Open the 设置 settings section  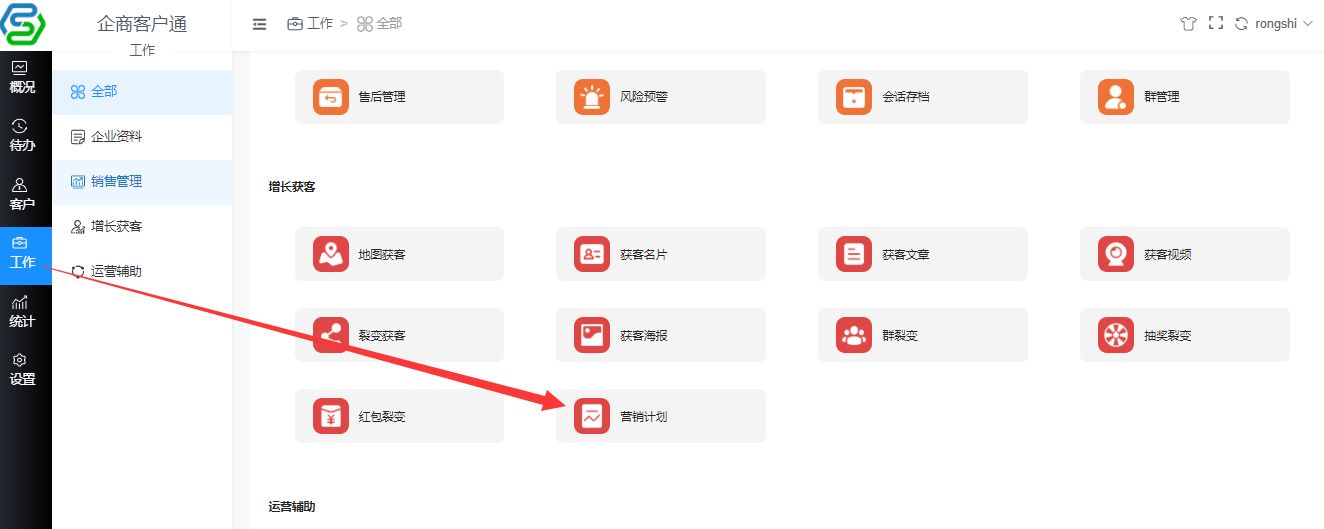click(22, 369)
